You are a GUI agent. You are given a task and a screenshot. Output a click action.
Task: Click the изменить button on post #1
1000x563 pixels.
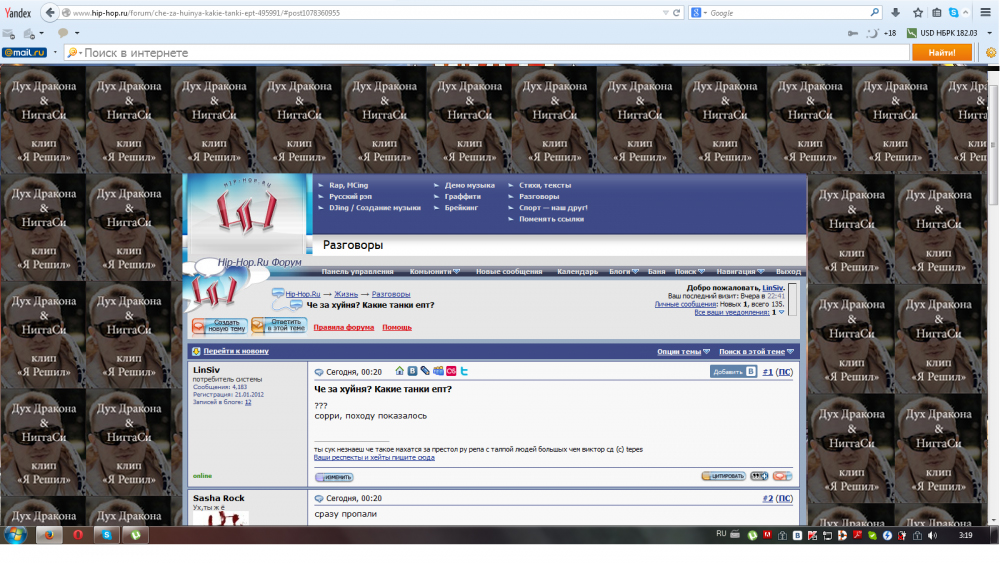(334, 477)
